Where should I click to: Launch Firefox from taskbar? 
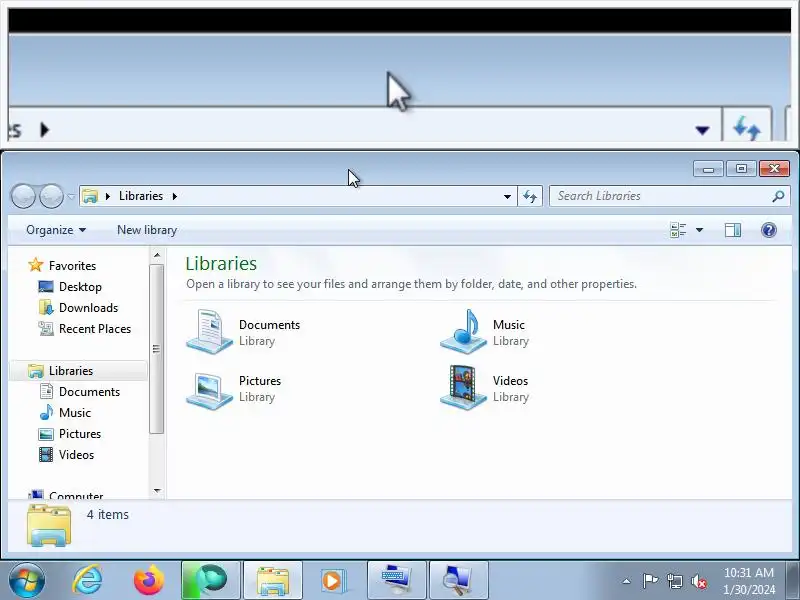click(149, 580)
